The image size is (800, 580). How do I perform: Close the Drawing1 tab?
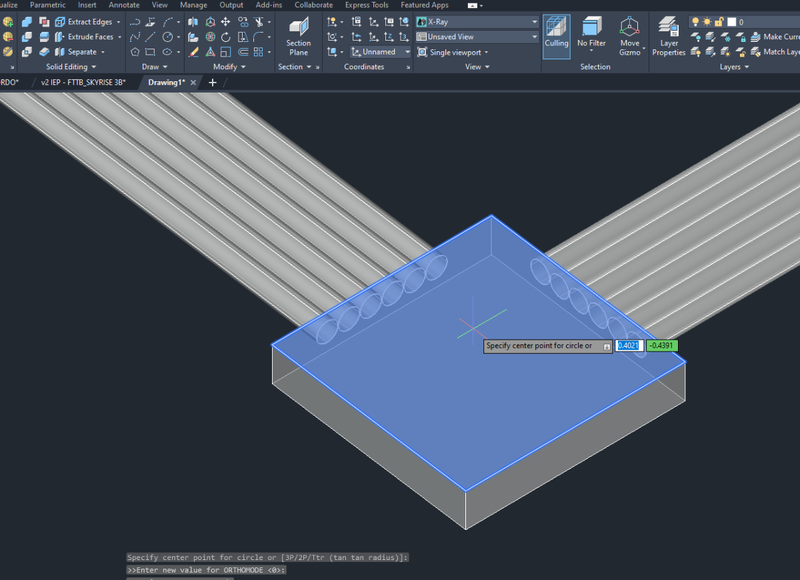point(194,82)
